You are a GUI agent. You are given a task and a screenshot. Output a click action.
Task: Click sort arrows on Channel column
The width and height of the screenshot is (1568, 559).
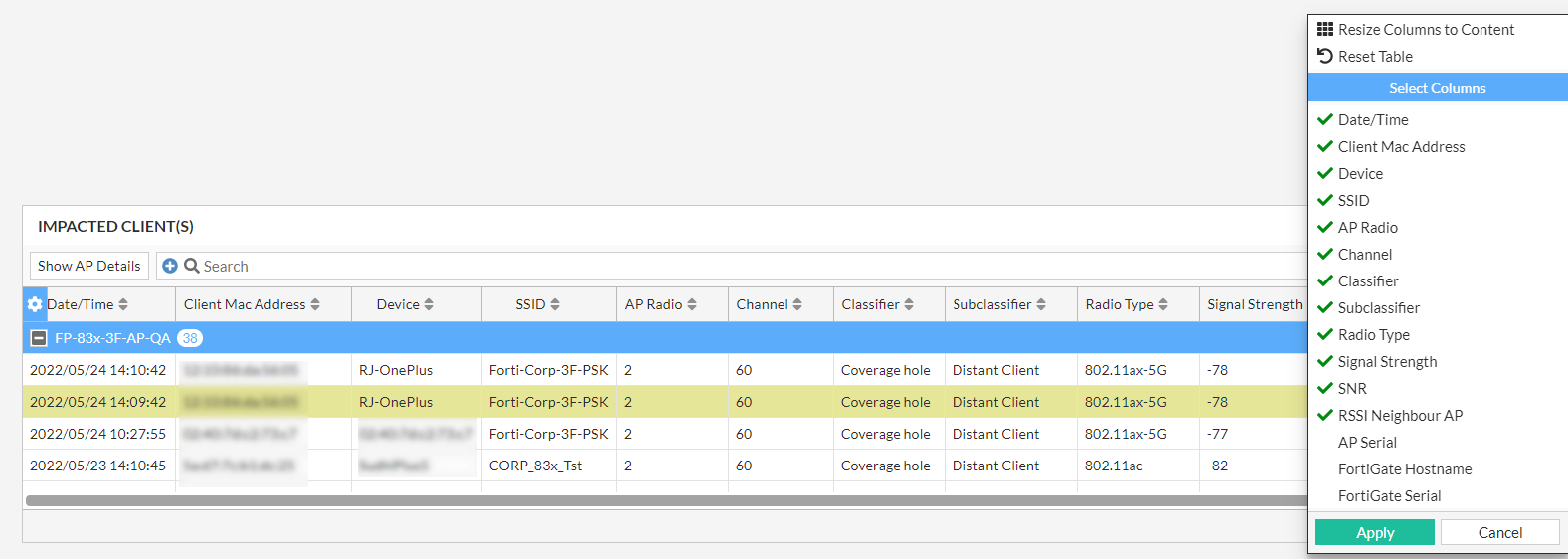[797, 304]
